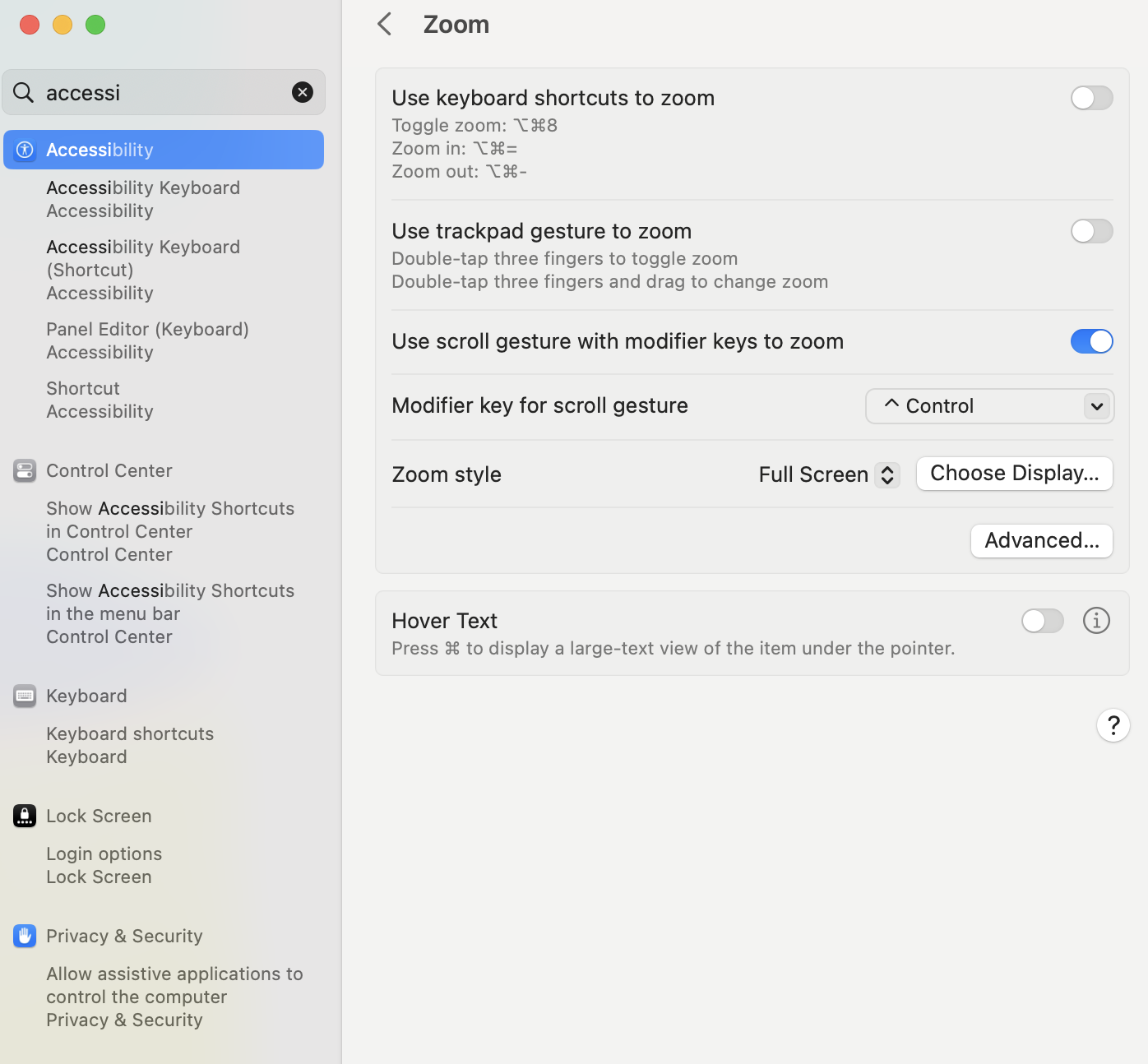
Task: Open Login options under Lock Screen
Action: point(104,854)
